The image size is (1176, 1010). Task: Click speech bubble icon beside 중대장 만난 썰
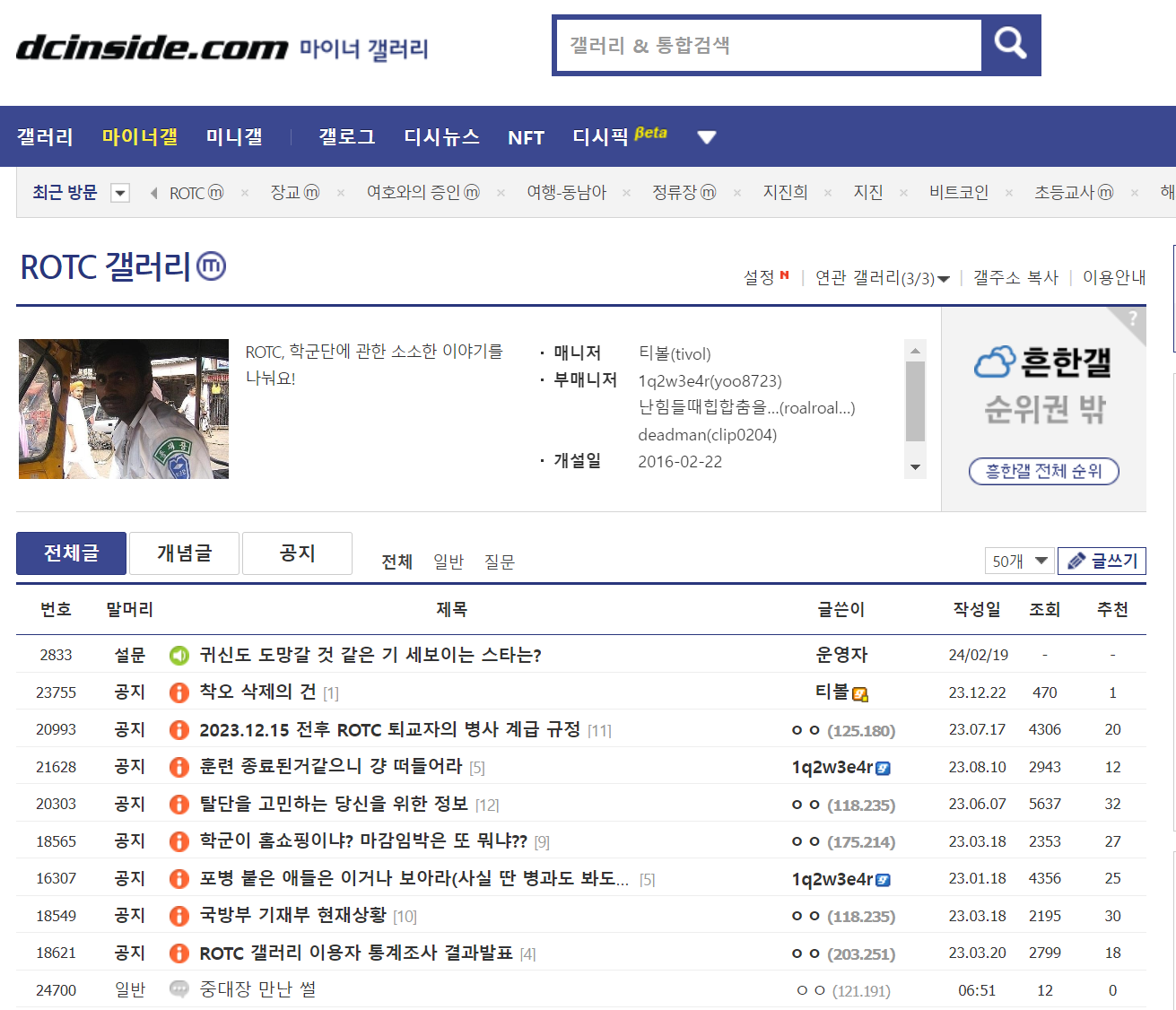(x=179, y=989)
